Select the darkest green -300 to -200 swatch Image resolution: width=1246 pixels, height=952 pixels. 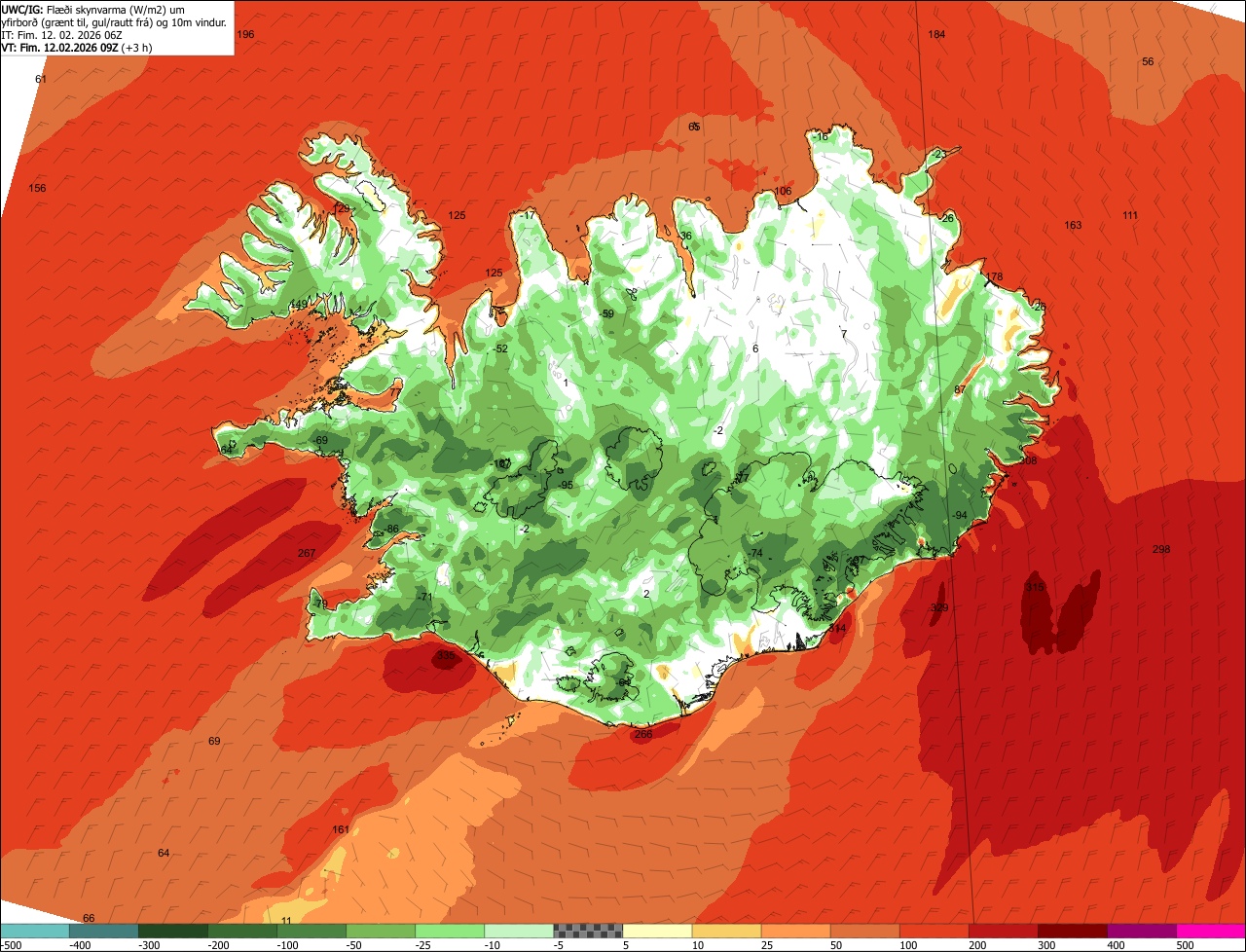pos(173,931)
